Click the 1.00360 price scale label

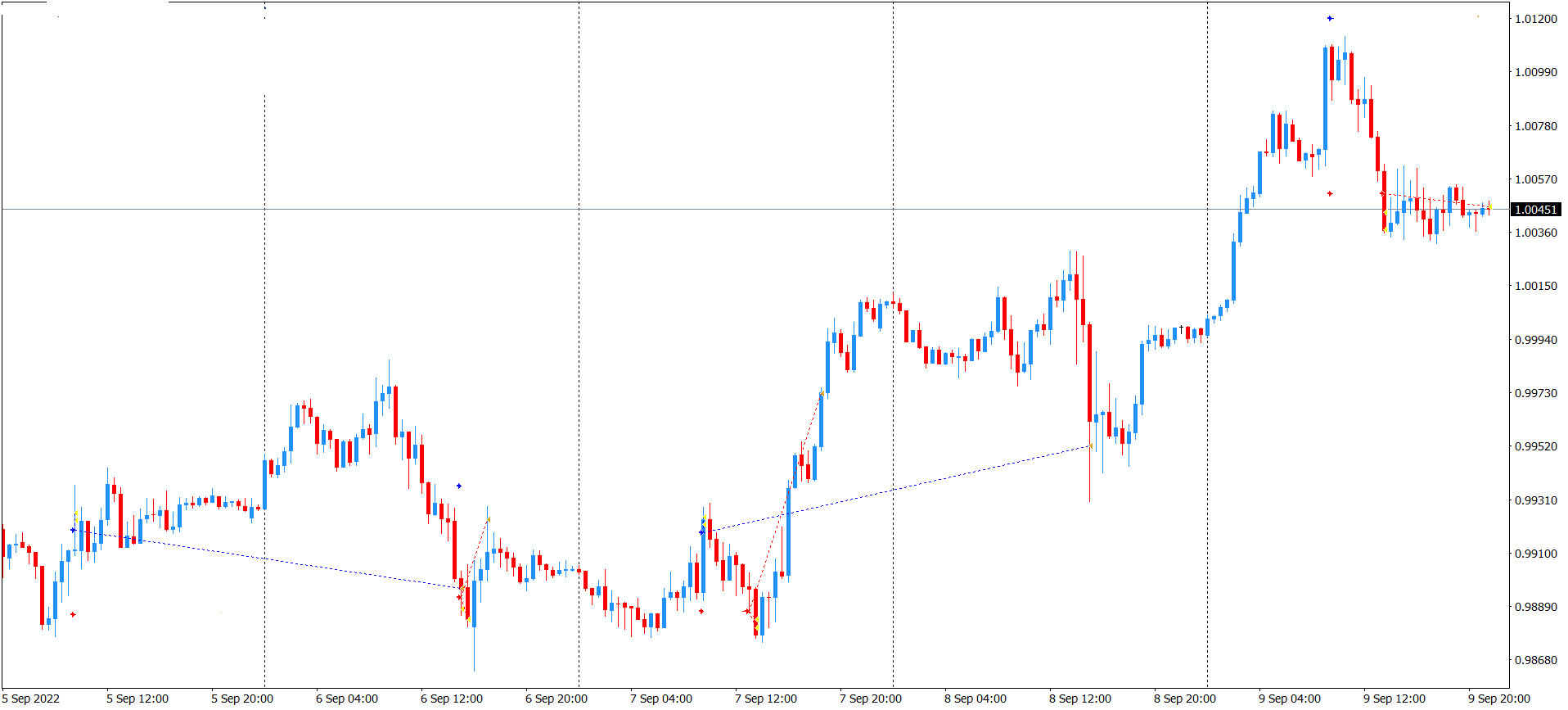click(1536, 233)
